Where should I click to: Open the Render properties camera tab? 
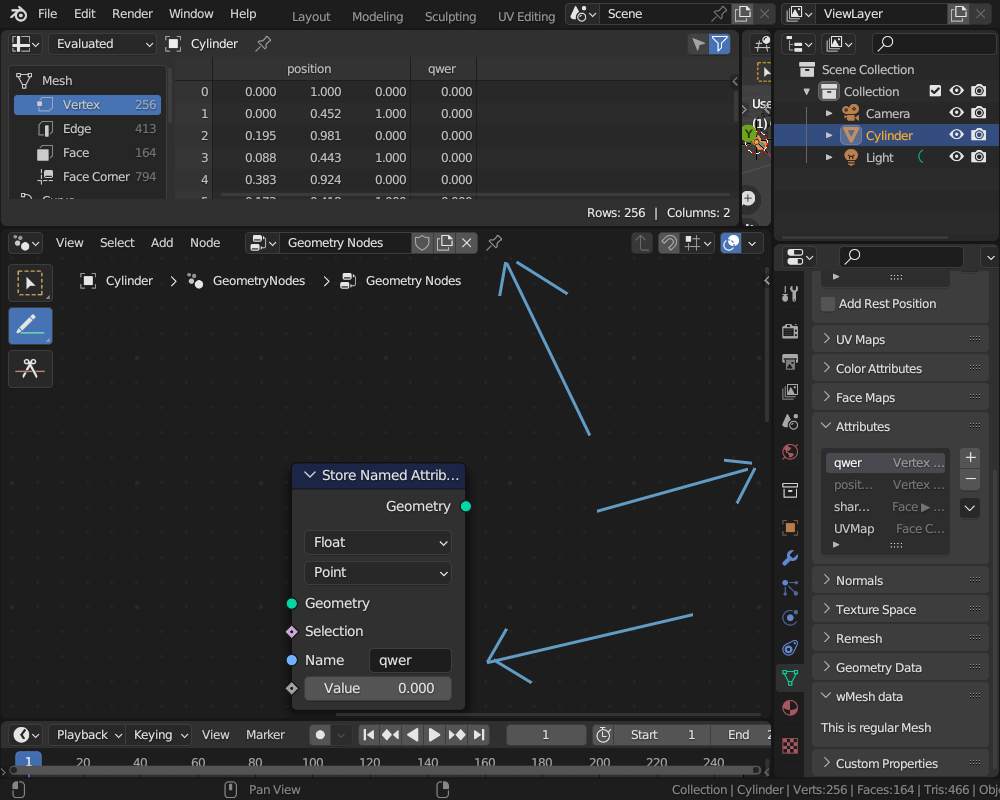pyautogui.click(x=790, y=330)
